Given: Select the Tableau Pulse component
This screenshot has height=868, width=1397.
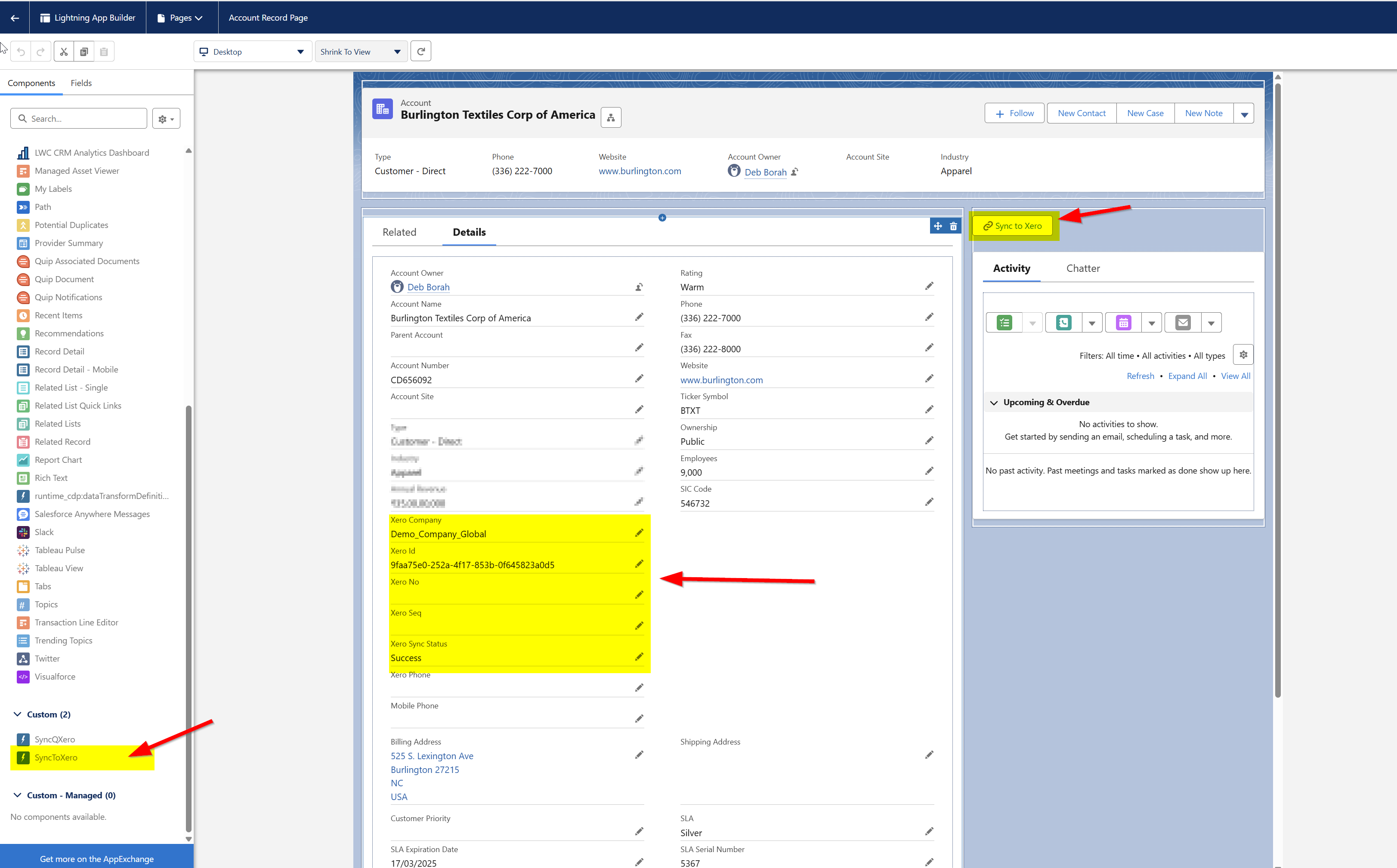Looking at the screenshot, I should pyautogui.click(x=59, y=550).
